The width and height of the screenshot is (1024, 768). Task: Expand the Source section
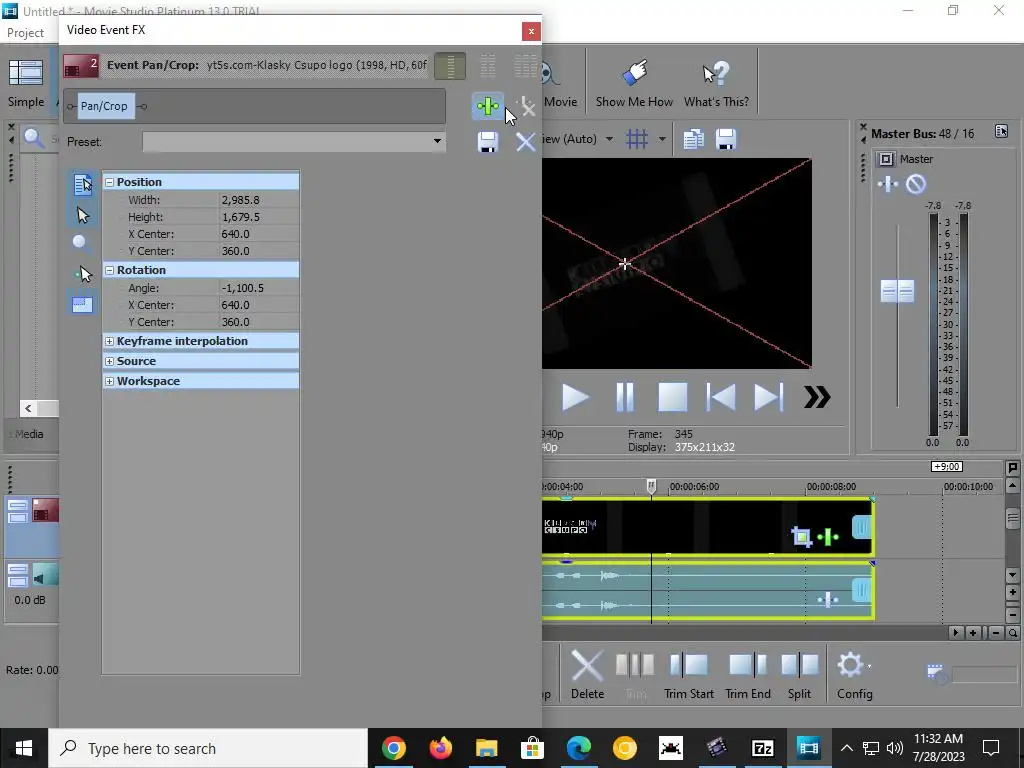(110, 361)
